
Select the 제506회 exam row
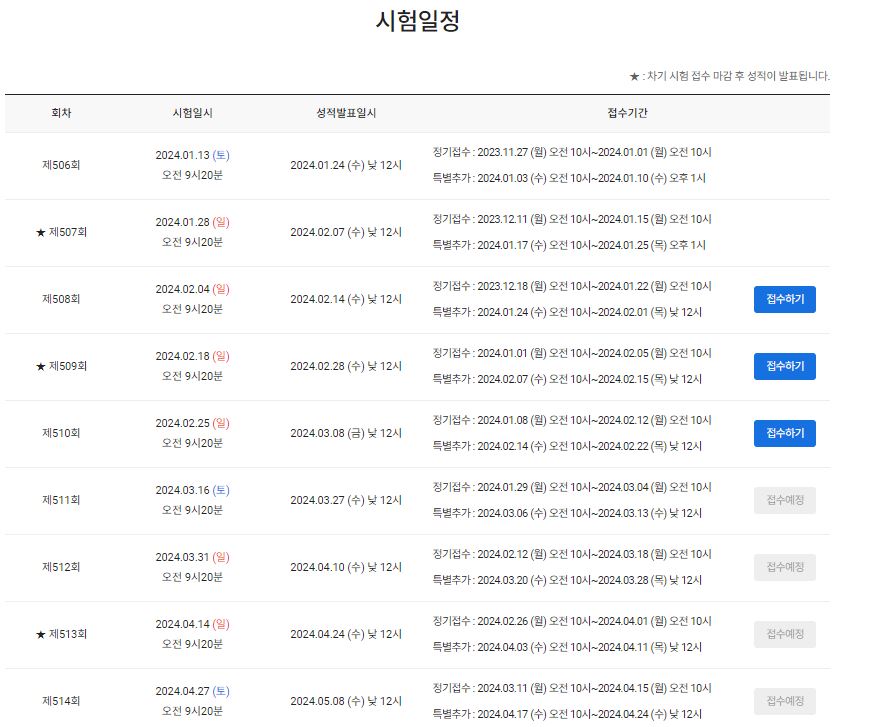click(65, 165)
